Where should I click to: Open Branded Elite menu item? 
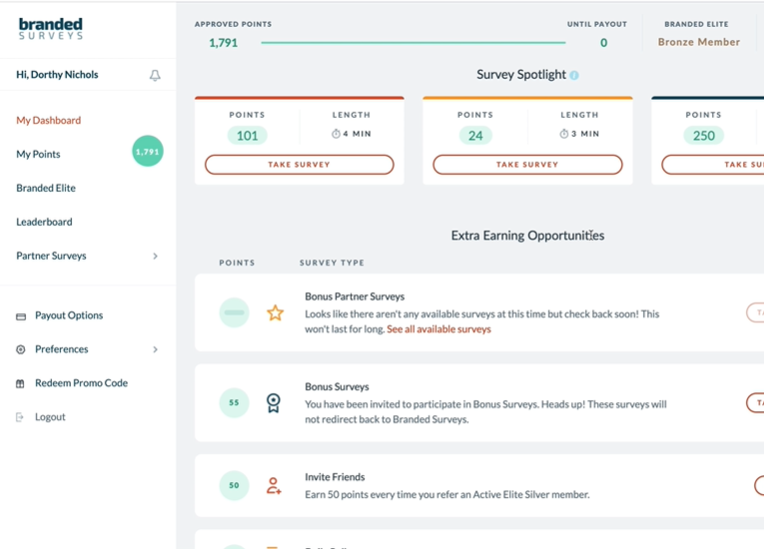46,188
